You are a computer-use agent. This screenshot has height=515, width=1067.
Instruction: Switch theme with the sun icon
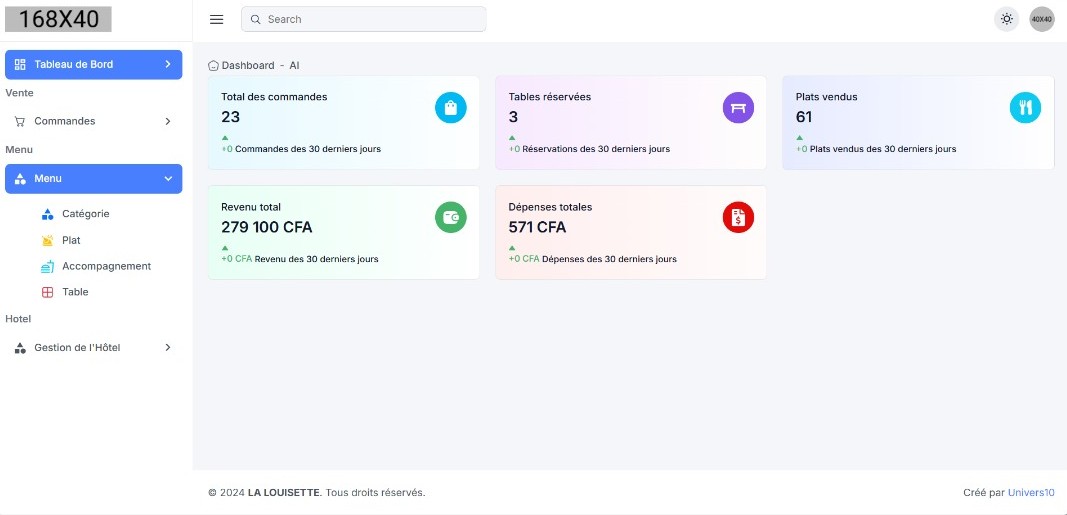click(1006, 19)
